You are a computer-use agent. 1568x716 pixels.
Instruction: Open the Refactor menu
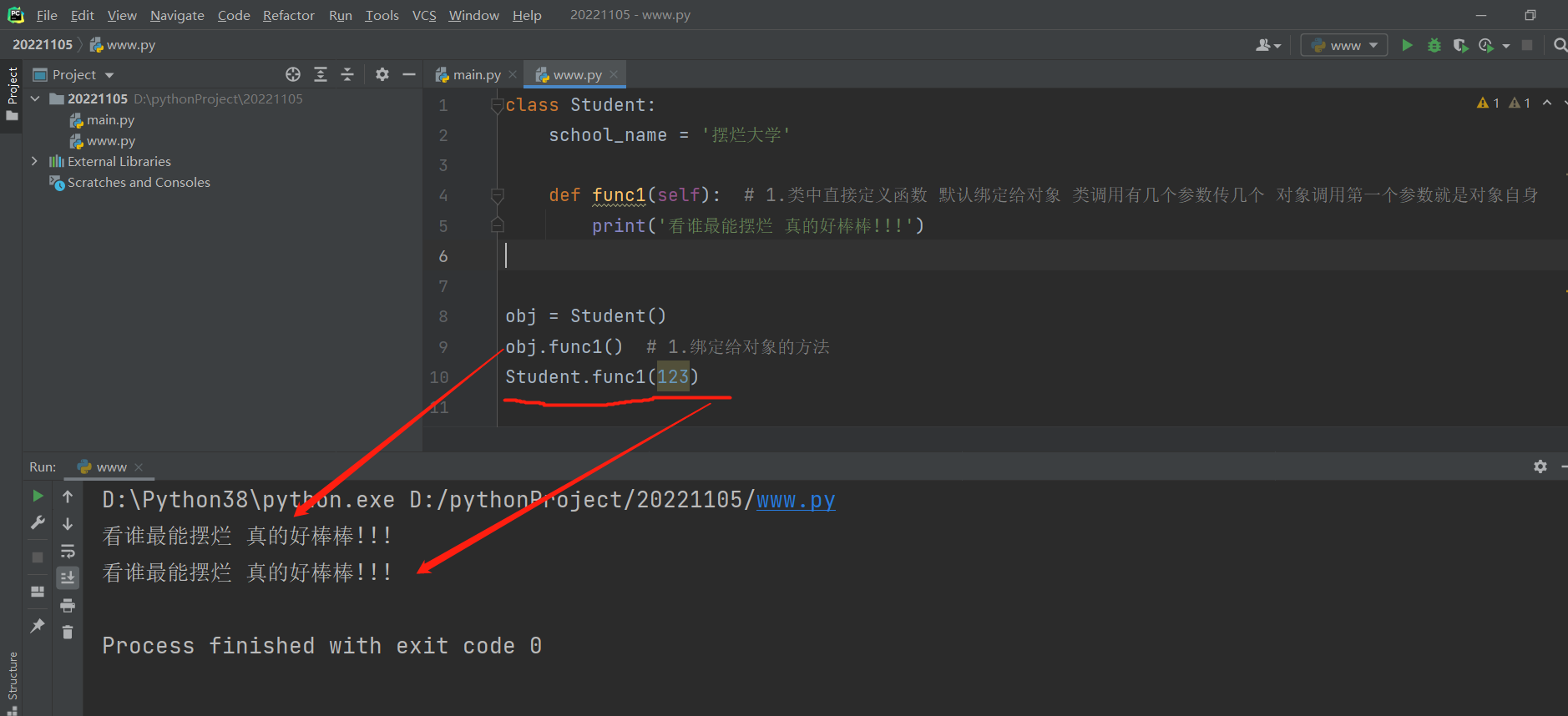(x=288, y=15)
